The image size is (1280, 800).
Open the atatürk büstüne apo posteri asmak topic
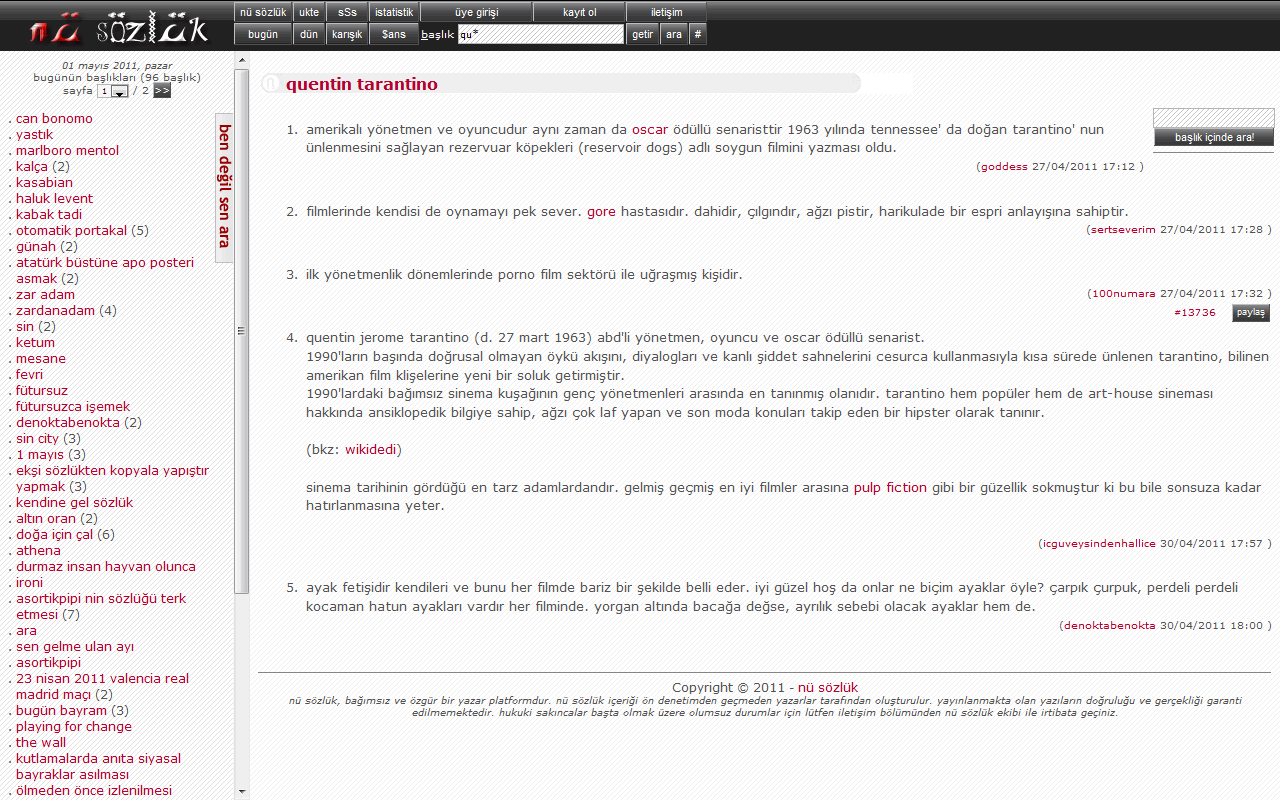(x=105, y=271)
